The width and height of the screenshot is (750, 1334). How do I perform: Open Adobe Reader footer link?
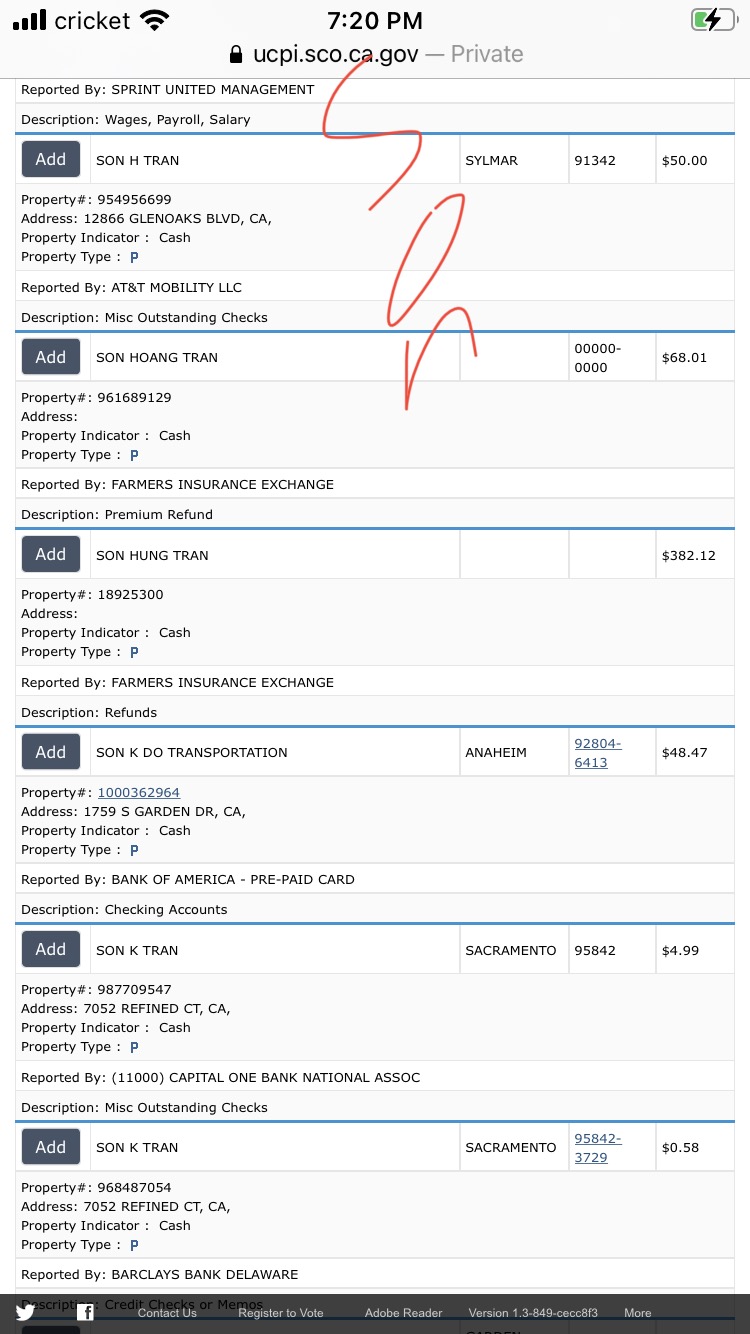tap(403, 1313)
